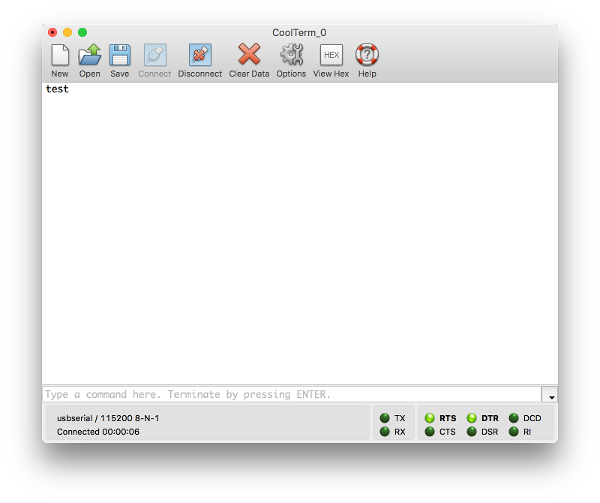Focus the command input field
The width and height of the screenshot is (600, 503).
pos(292,394)
